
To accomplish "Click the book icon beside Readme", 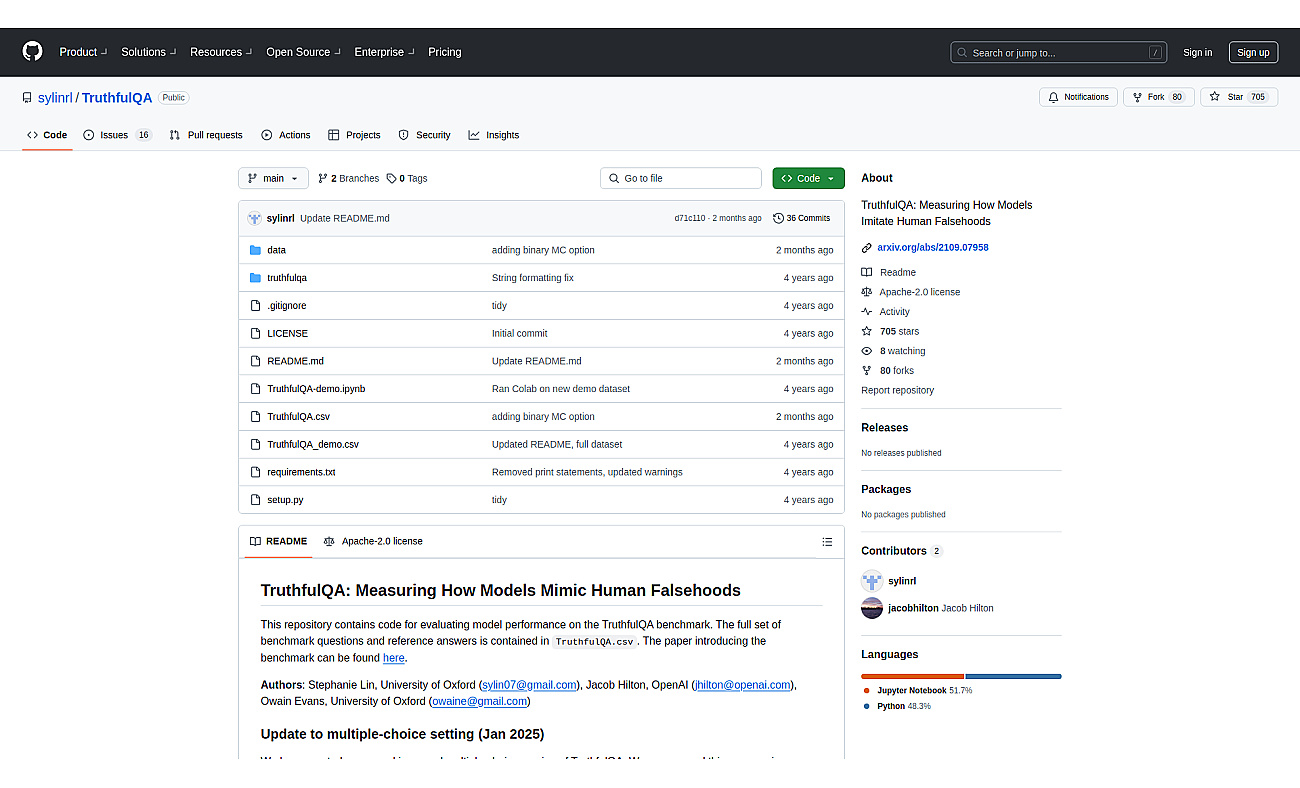I will tap(867, 272).
